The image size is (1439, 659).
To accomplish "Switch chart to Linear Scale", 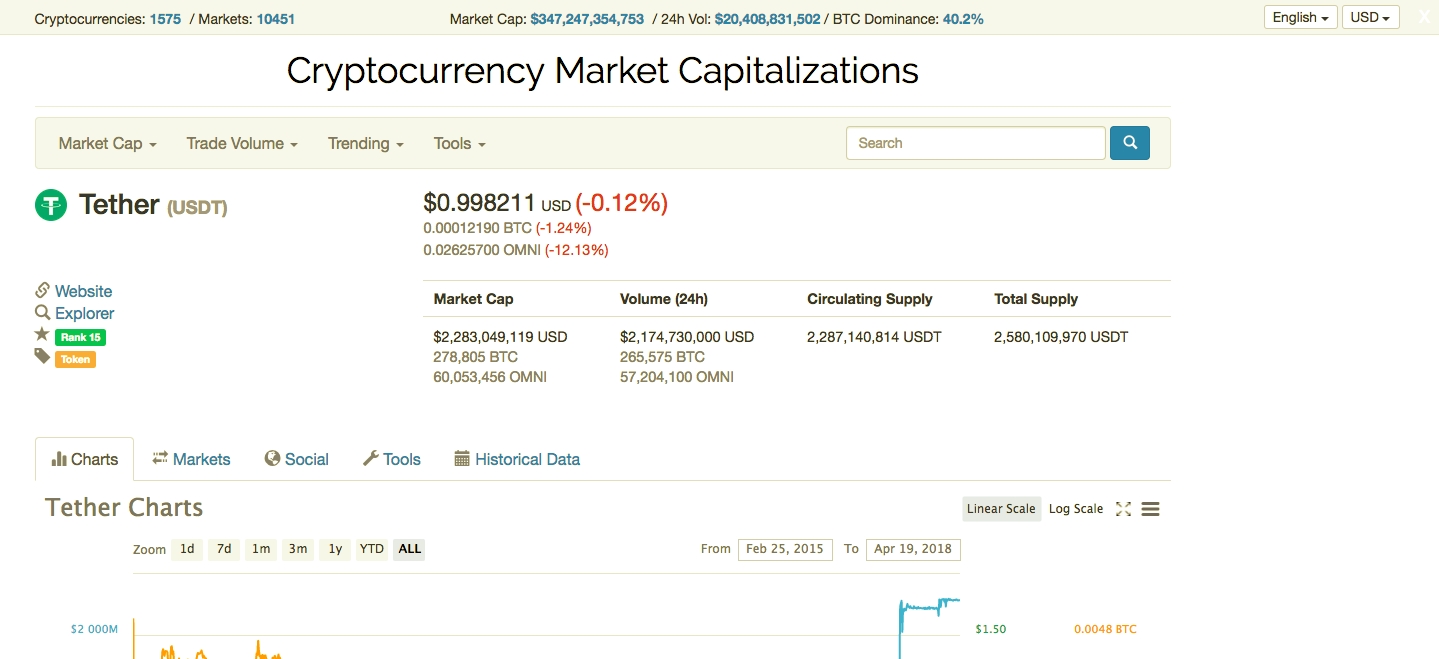I will click(1000, 509).
